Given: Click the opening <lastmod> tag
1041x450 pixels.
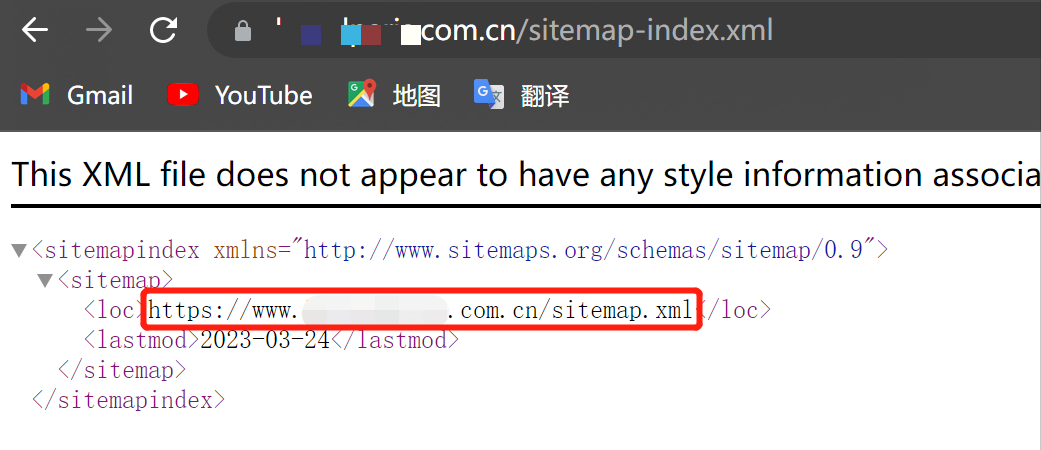Looking at the screenshot, I should tap(141, 340).
